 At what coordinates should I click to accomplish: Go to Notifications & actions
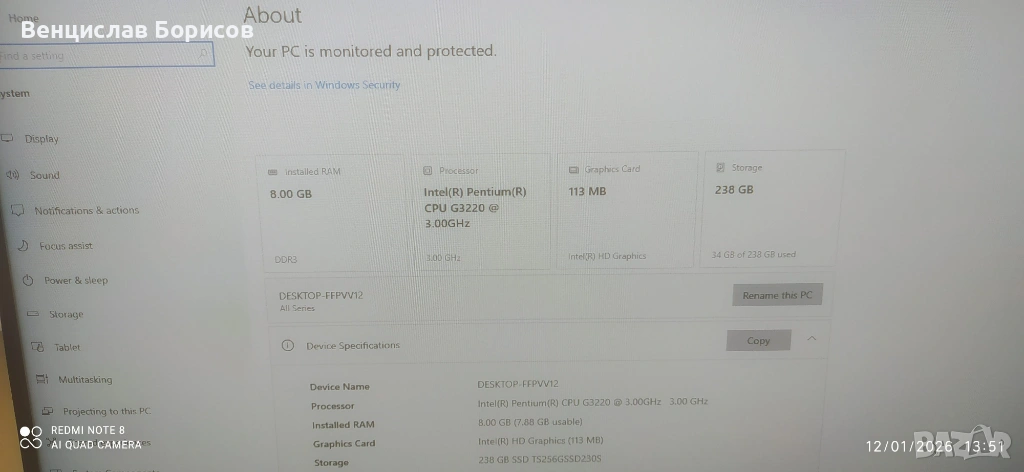(x=87, y=210)
